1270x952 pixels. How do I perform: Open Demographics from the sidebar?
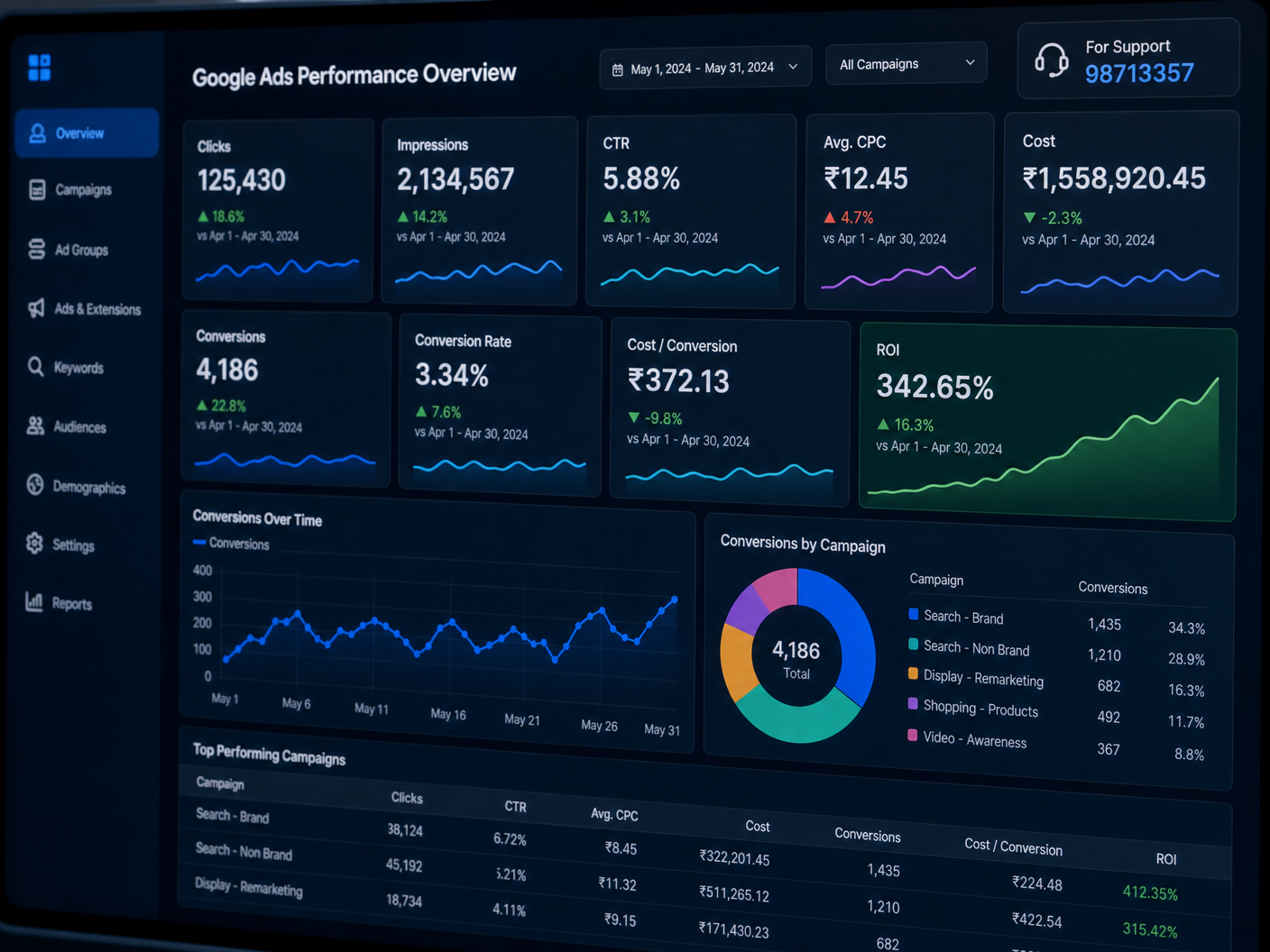point(89,488)
